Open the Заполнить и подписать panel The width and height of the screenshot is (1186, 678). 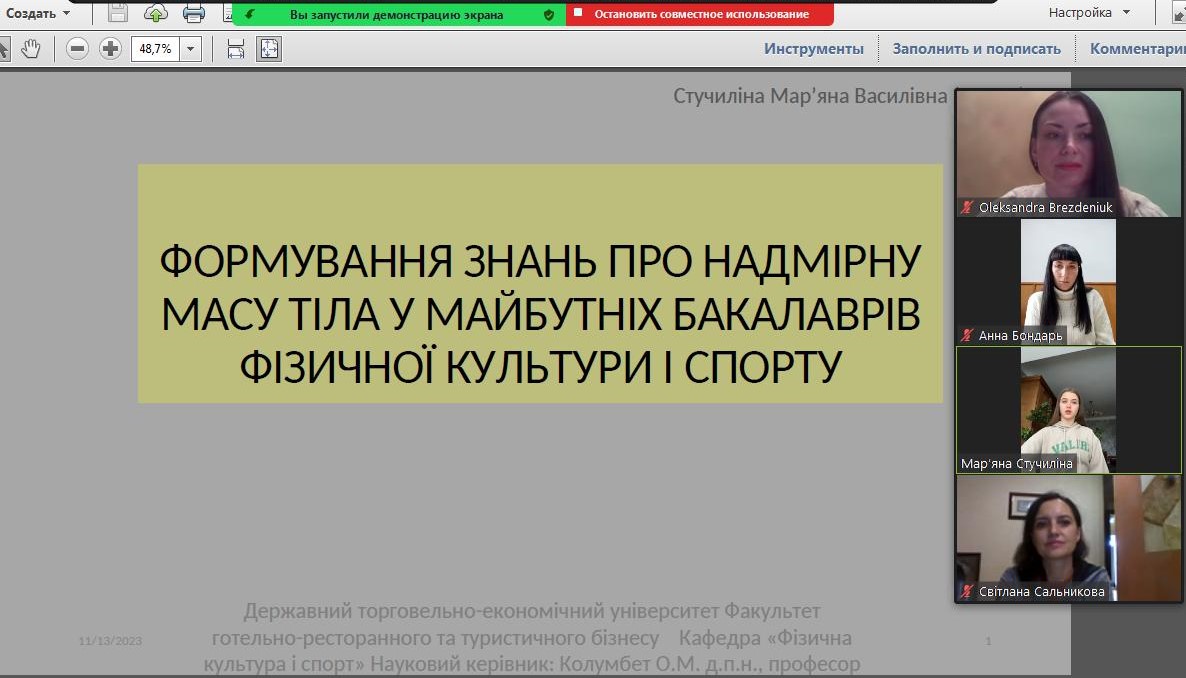(976, 48)
